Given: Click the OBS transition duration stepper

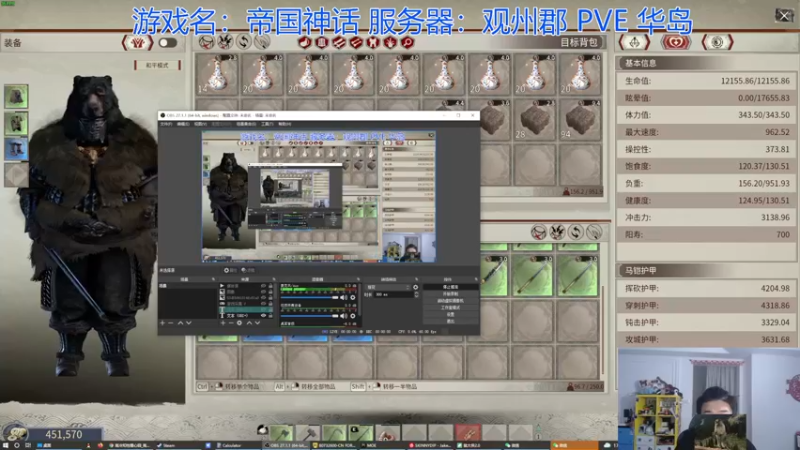Looking at the screenshot, I should [x=417, y=294].
